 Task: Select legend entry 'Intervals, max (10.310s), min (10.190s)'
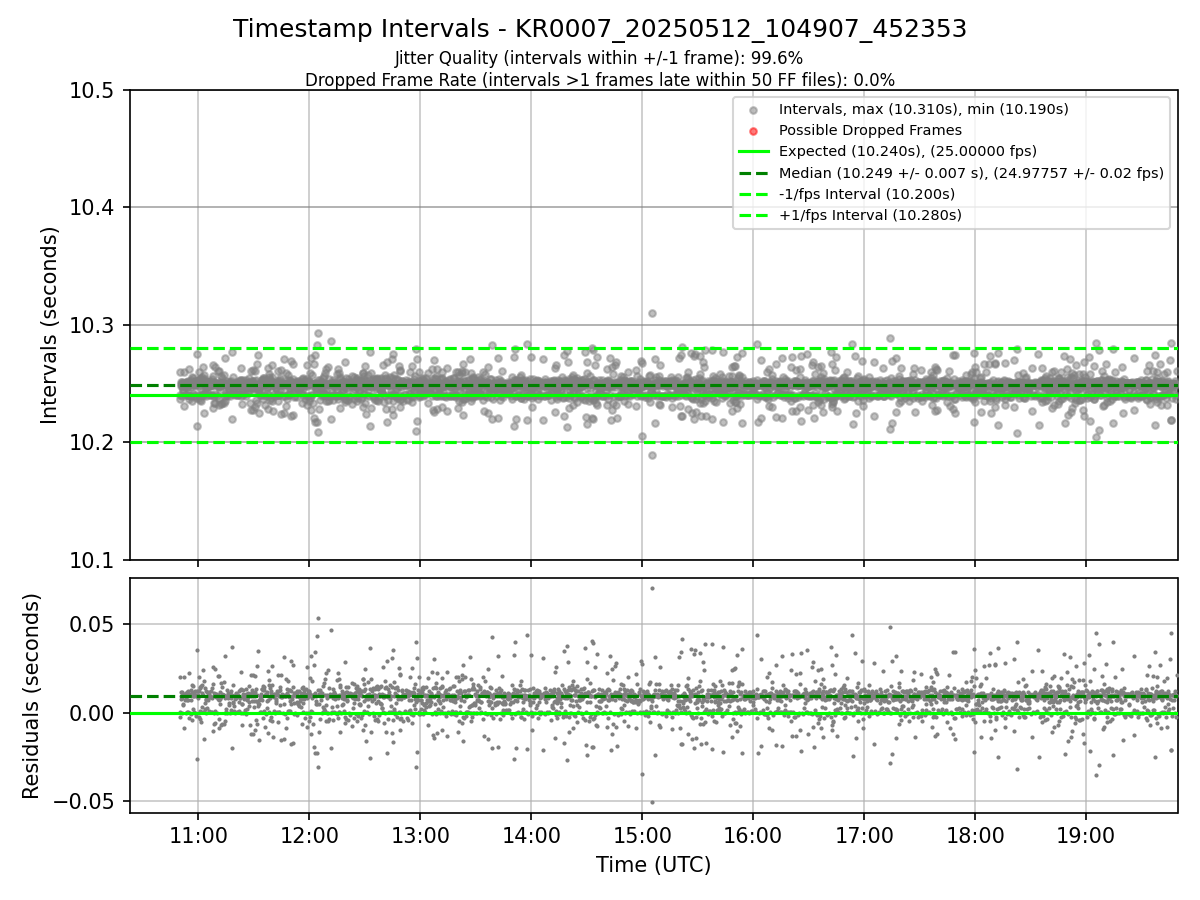coord(923,108)
